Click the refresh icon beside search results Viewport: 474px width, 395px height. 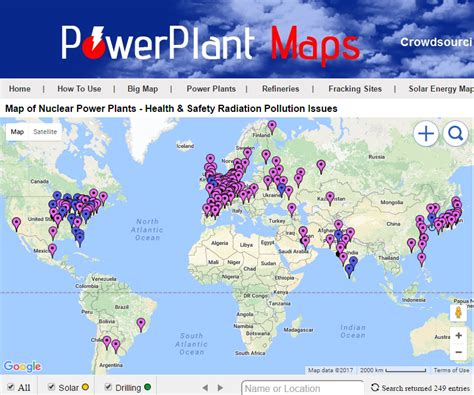point(375,387)
